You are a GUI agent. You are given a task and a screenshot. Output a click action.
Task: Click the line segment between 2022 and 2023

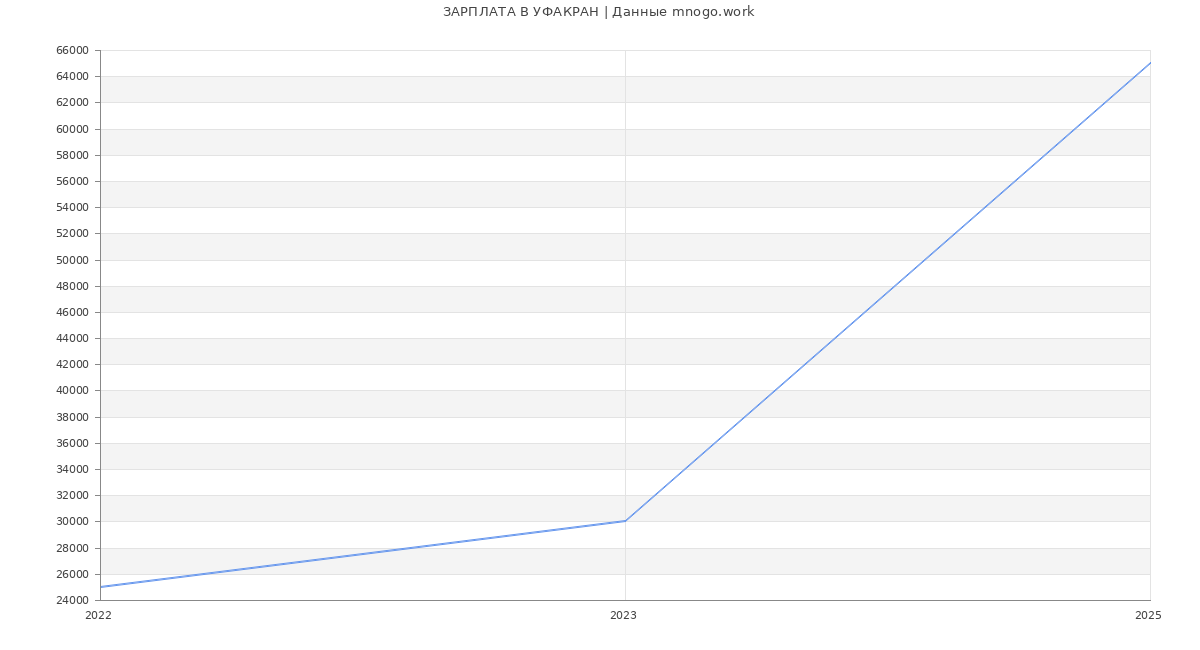pos(363,554)
